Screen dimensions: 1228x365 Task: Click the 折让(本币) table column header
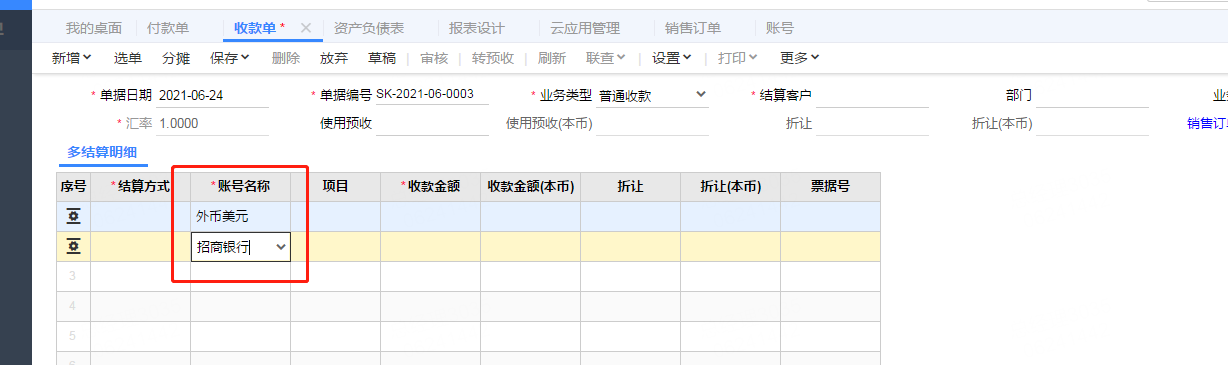click(x=731, y=187)
